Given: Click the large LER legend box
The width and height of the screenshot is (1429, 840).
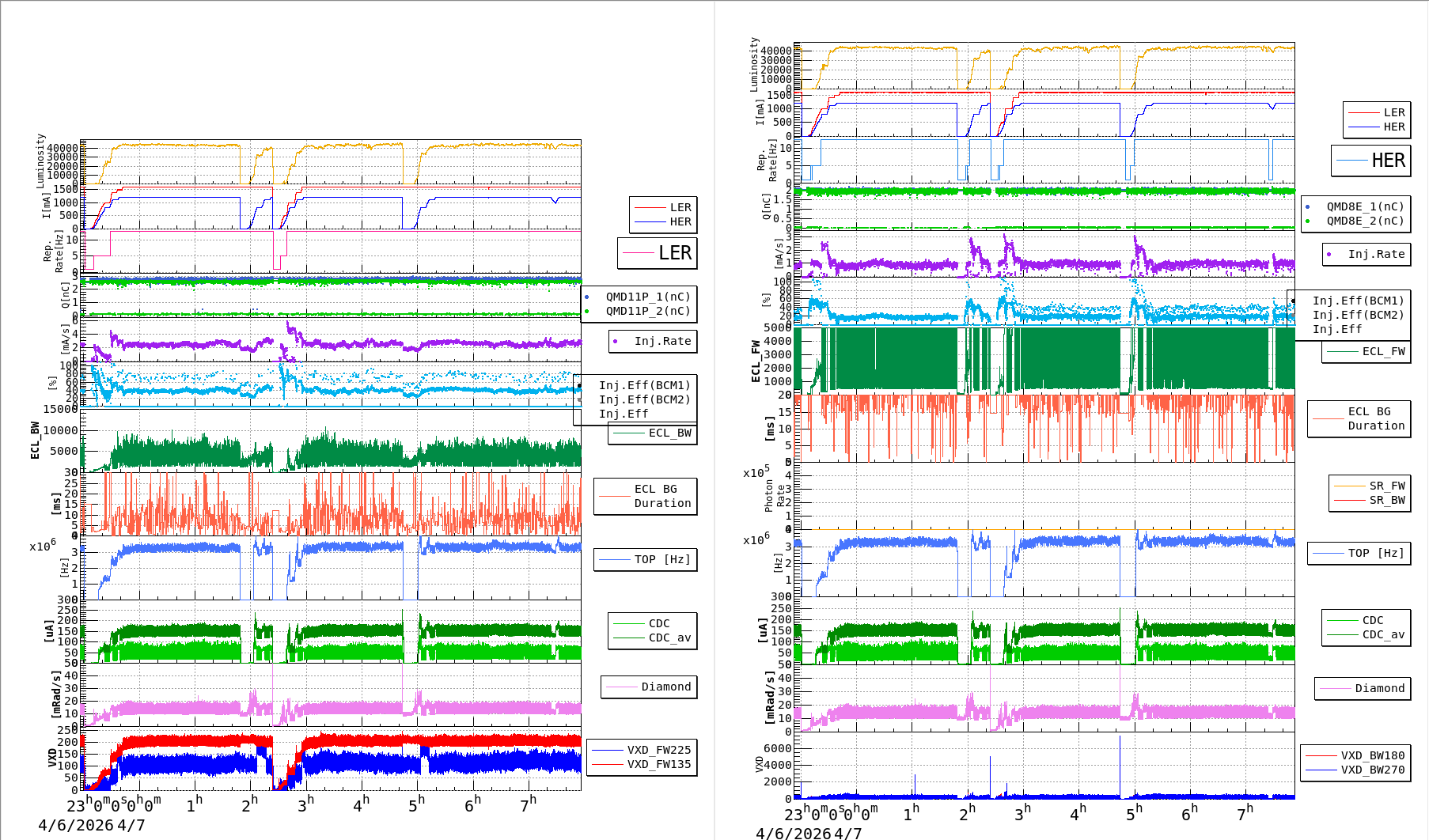Looking at the screenshot, I should (658, 253).
